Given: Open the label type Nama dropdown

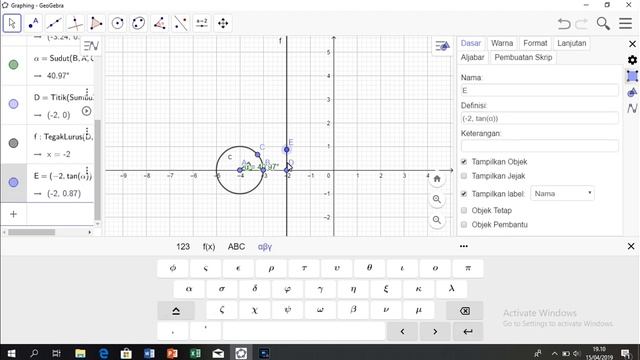Looking at the screenshot, I should (x=562, y=193).
